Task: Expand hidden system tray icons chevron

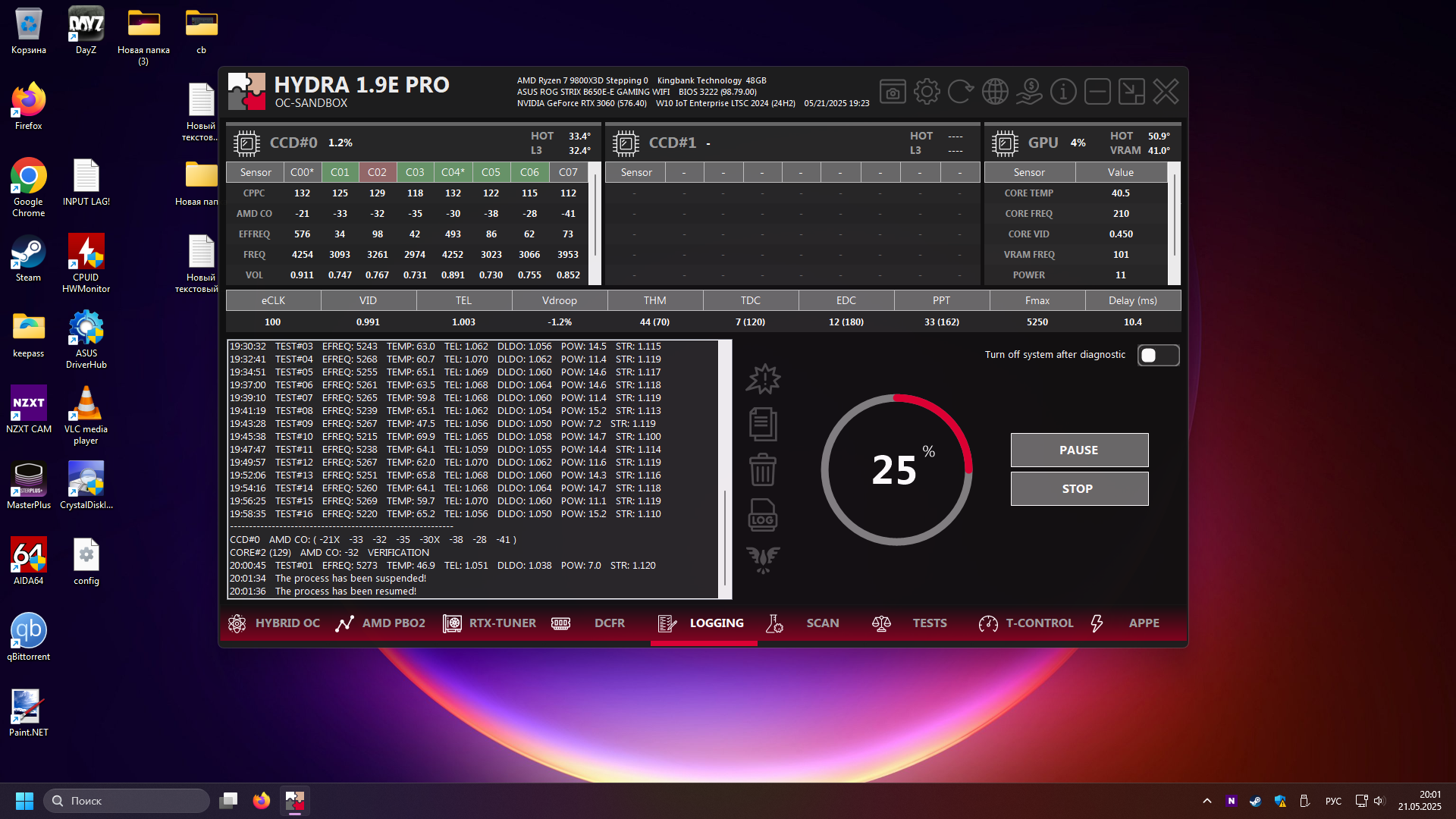Action: 1207,801
